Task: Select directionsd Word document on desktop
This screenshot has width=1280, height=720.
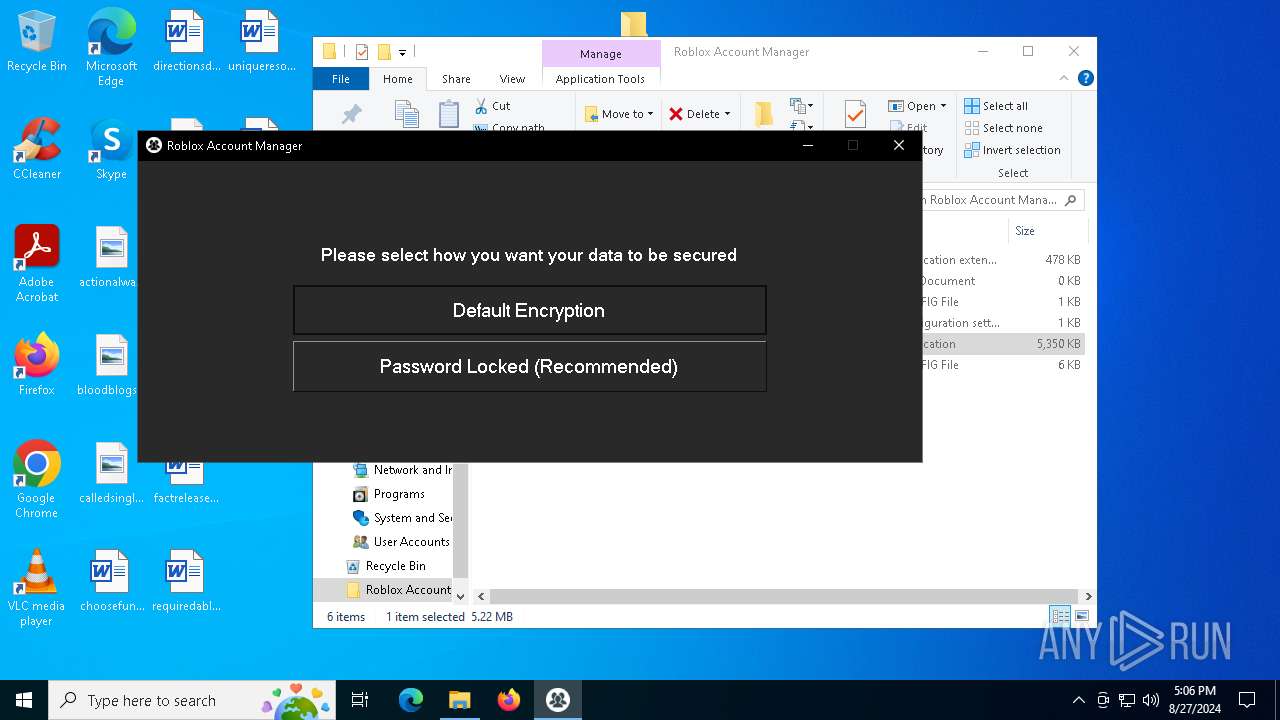Action: coord(185,42)
